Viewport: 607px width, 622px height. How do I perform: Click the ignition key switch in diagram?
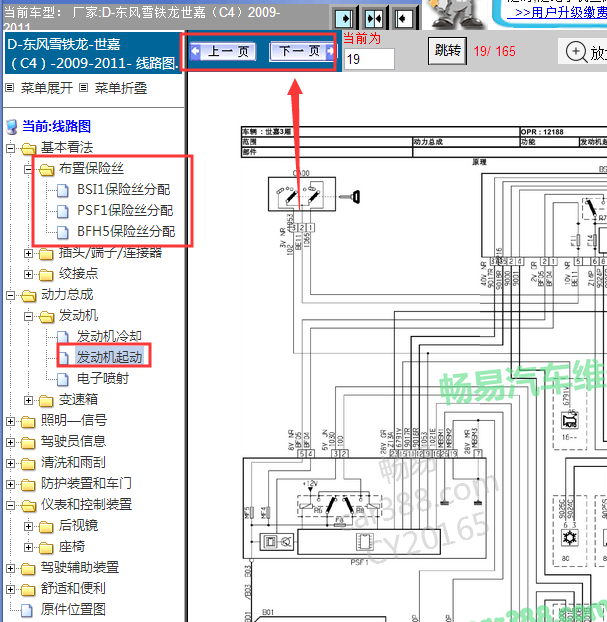pyautogui.click(x=302, y=194)
